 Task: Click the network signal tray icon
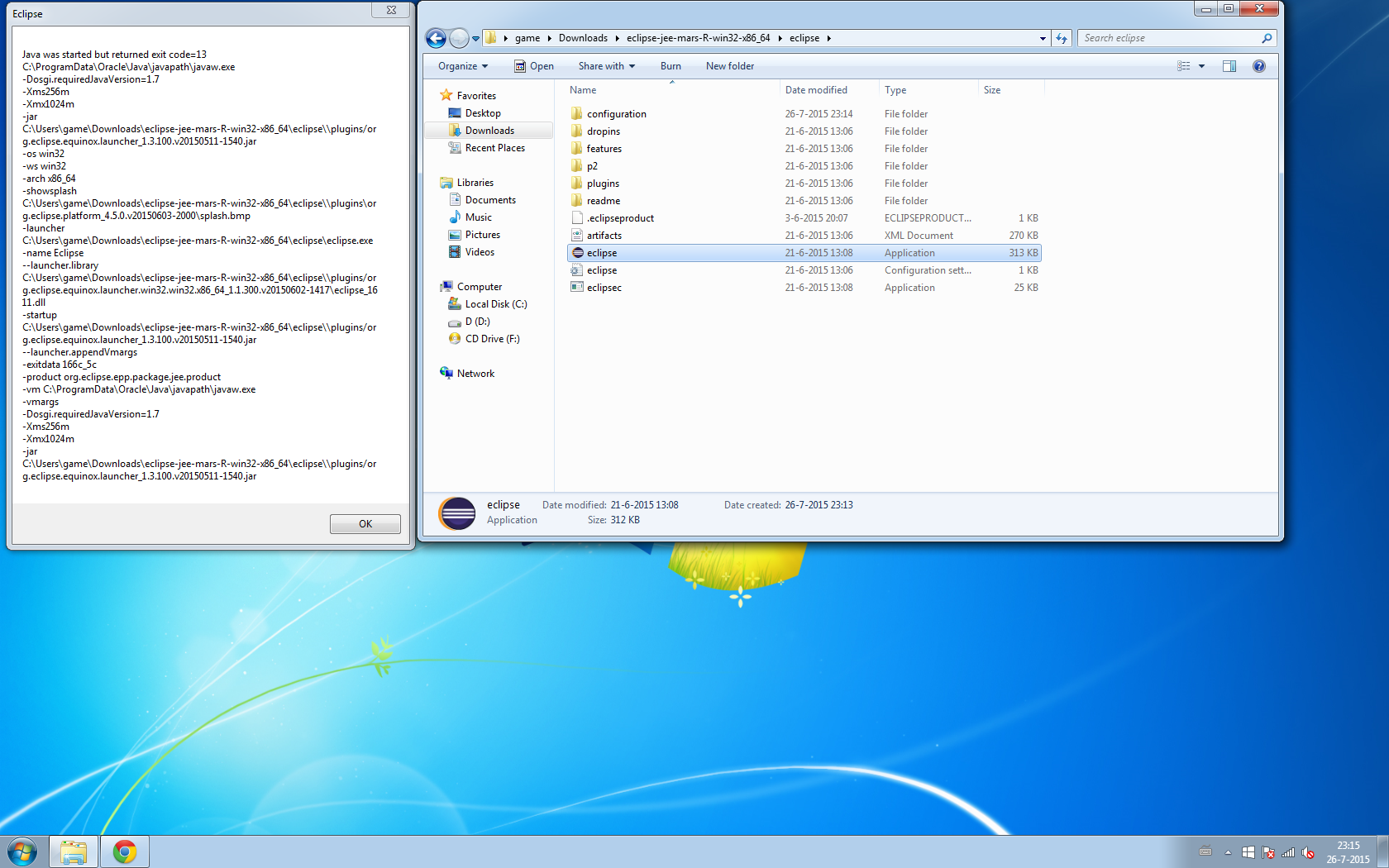pos(1287,852)
